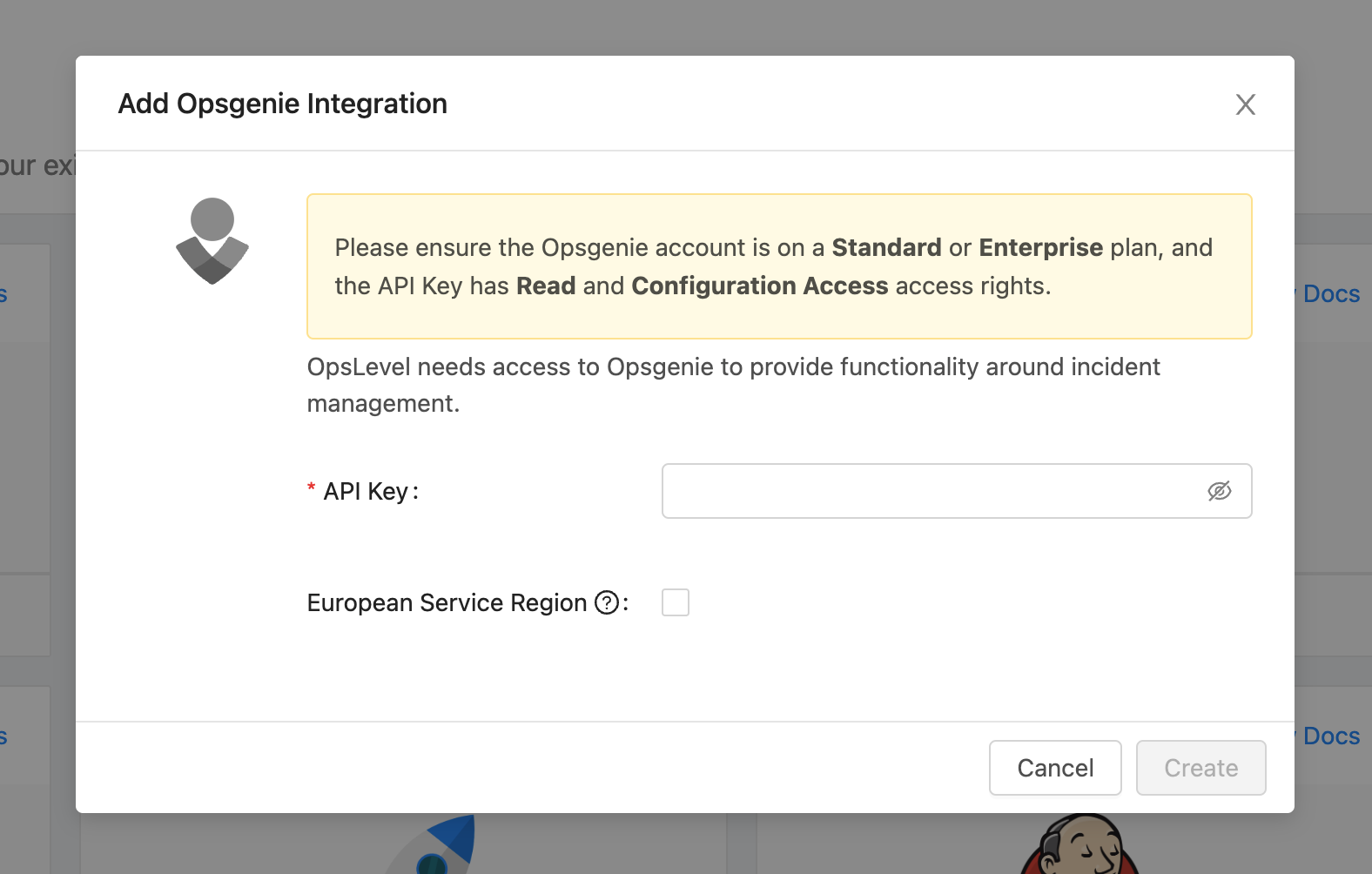
Task: Click the 'OpsLevel needs access to Opsgenie' description
Action: 733,385
